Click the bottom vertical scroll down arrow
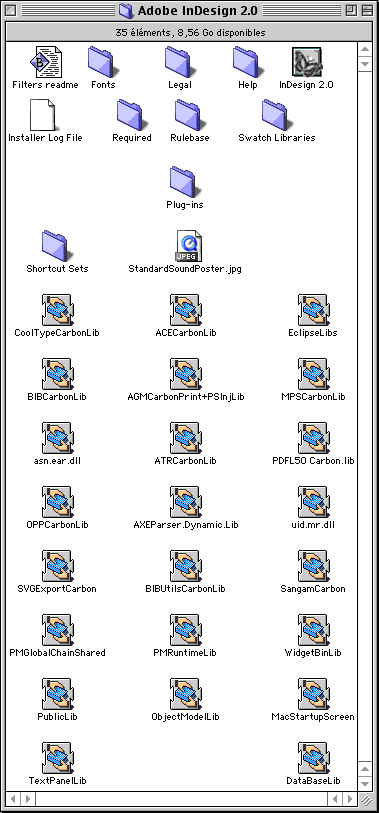Image resolution: width=379 pixels, height=813 pixels. tap(365, 783)
